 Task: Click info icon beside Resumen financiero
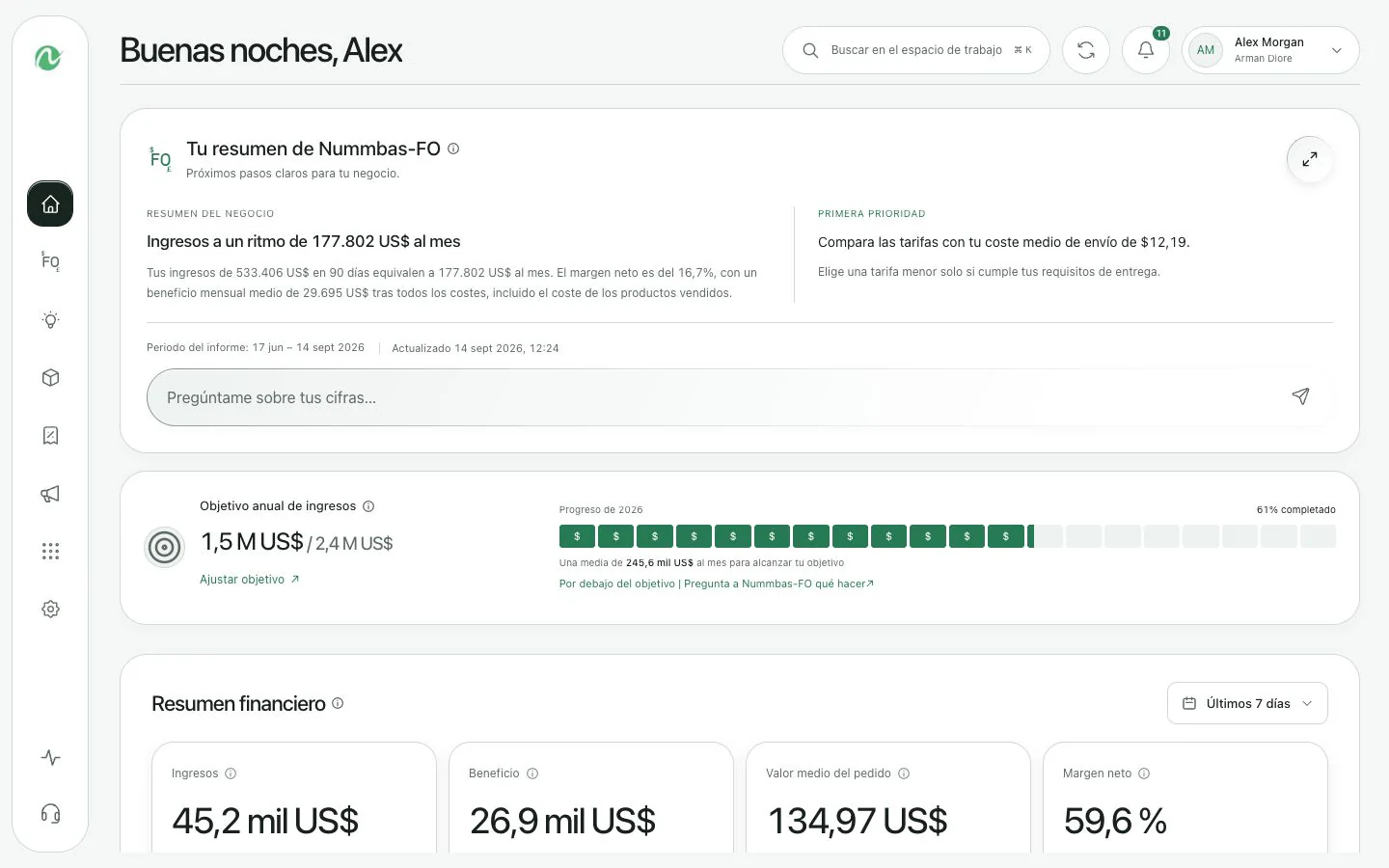pyautogui.click(x=338, y=703)
